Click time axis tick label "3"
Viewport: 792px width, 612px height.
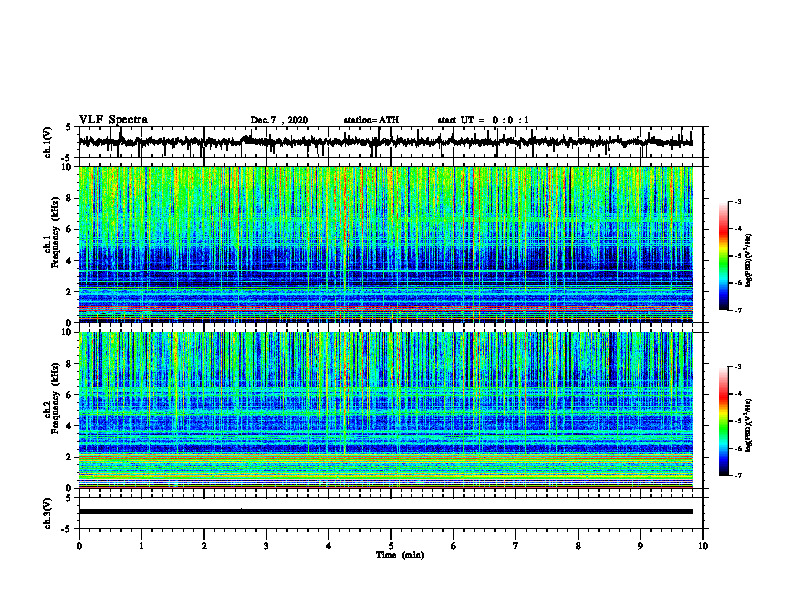click(266, 546)
